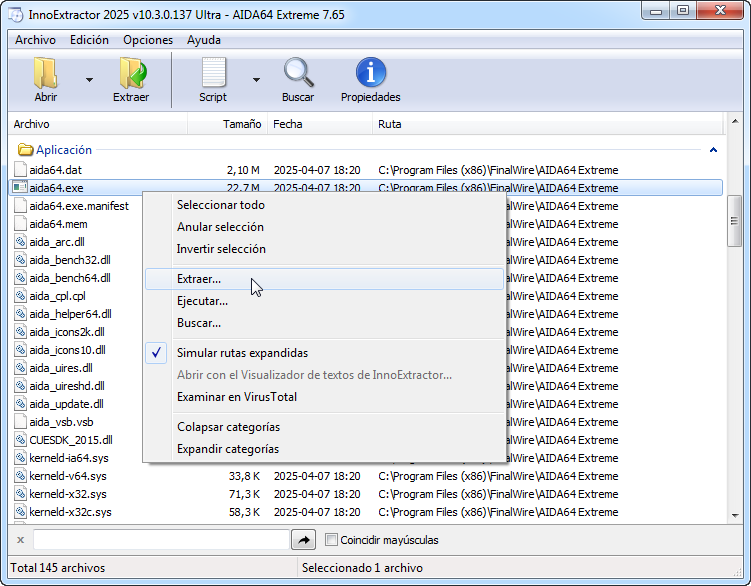Open the Opciones menu

coord(148,40)
